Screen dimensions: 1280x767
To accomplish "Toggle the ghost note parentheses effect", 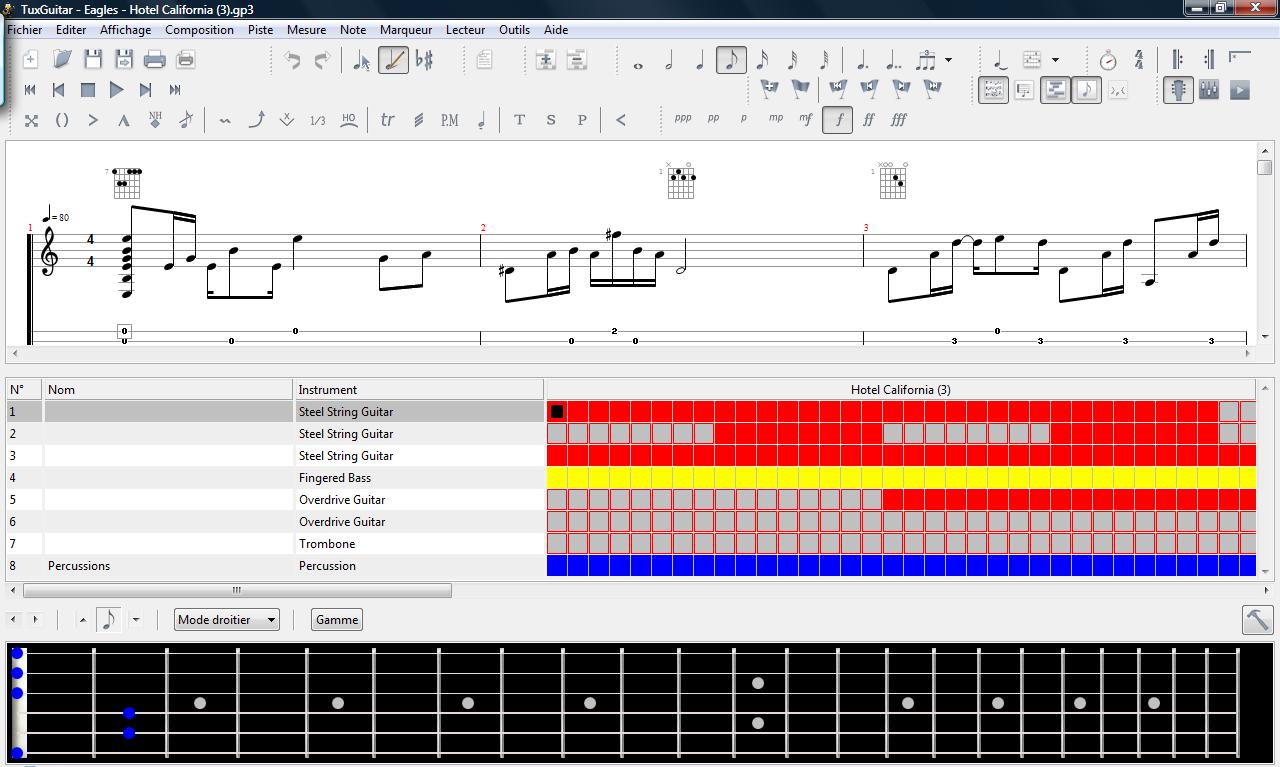I will (x=62, y=120).
